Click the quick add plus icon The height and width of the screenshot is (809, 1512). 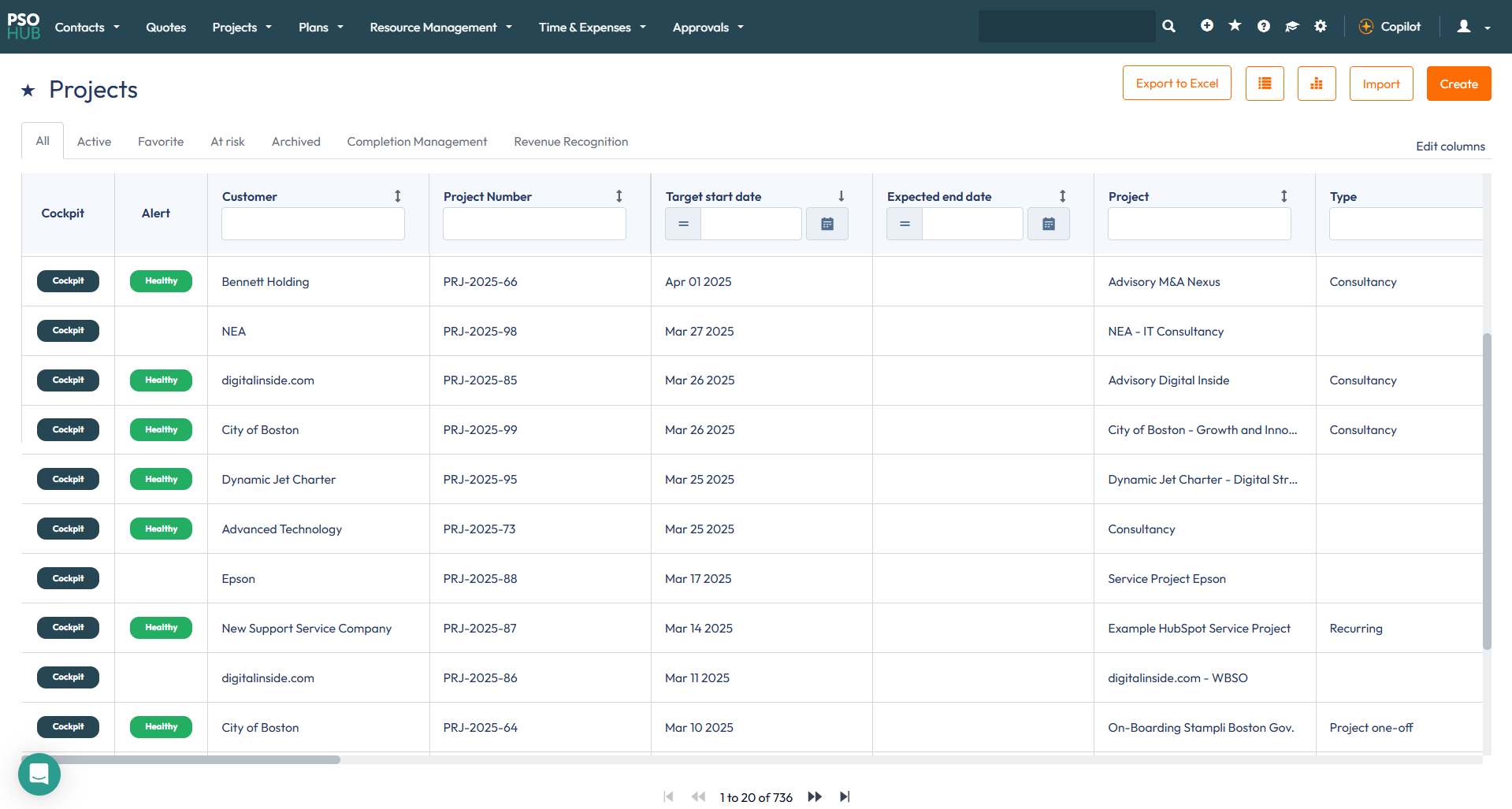[1206, 26]
